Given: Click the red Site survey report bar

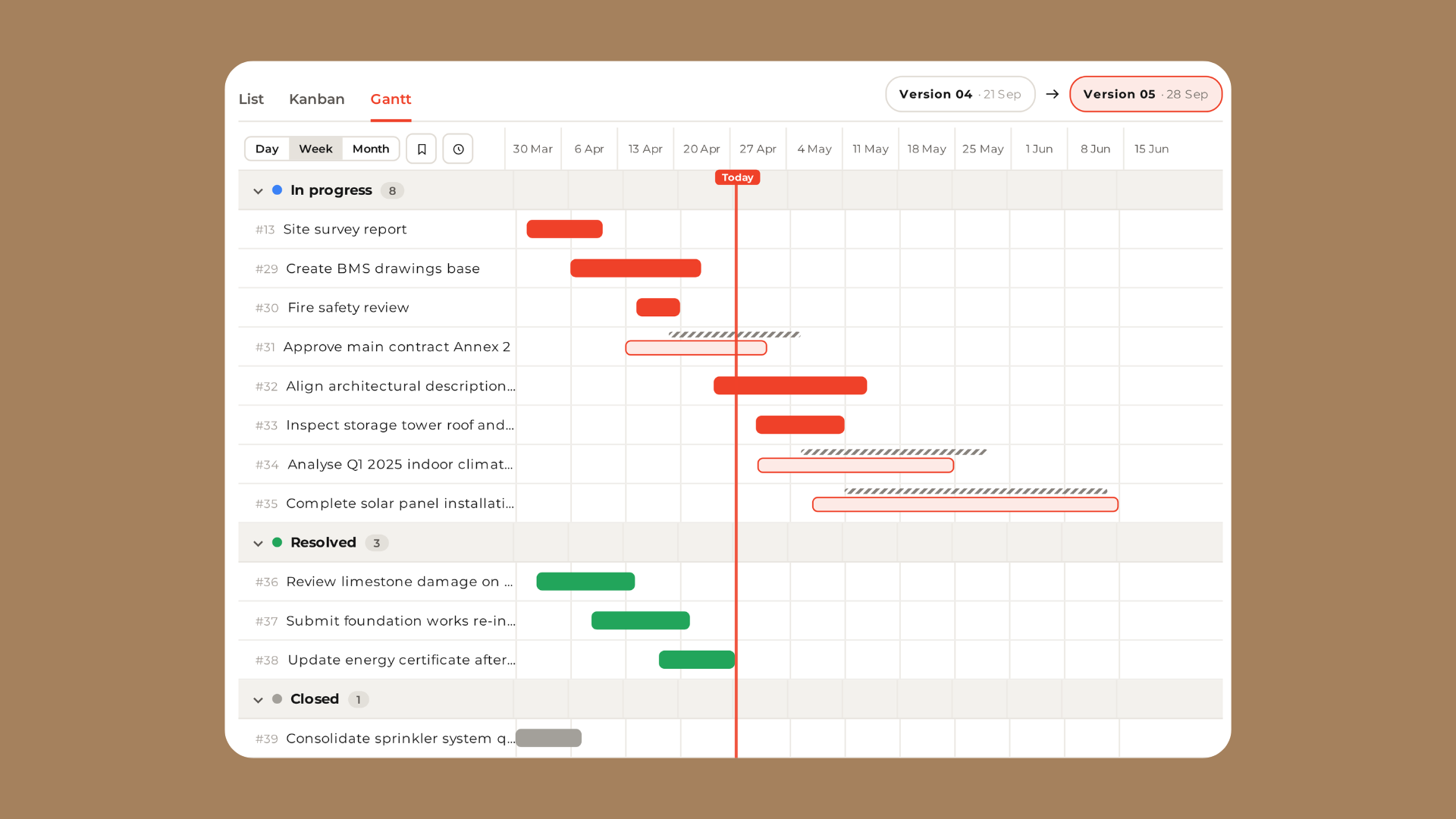Looking at the screenshot, I should click(565, 229).
